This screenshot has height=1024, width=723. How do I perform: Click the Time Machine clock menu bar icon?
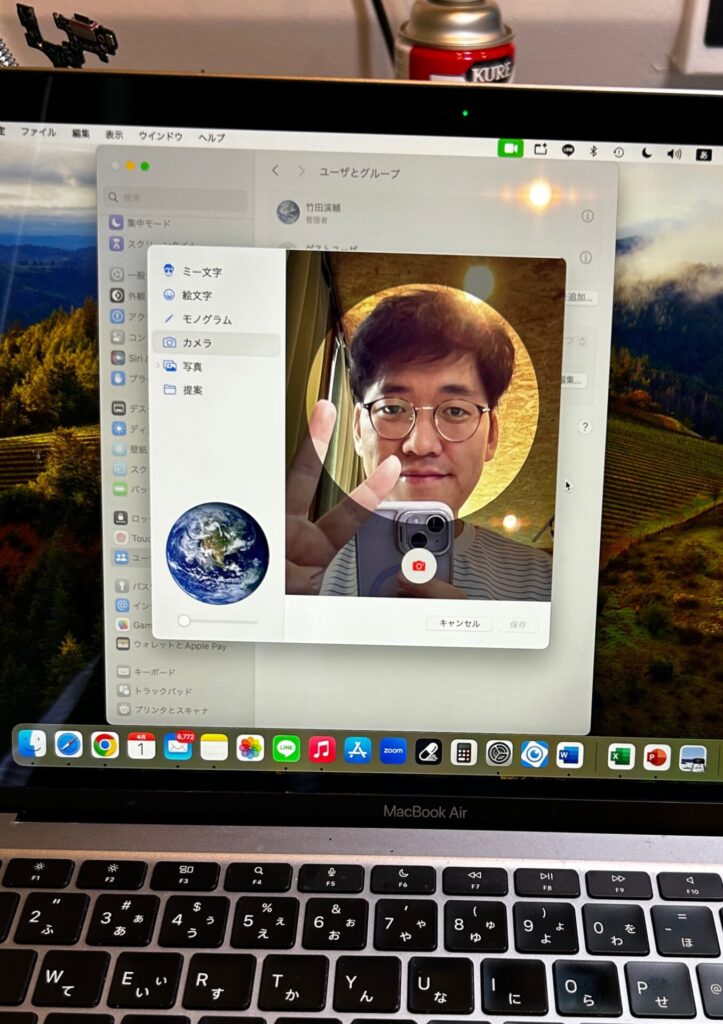pos(619,152)
